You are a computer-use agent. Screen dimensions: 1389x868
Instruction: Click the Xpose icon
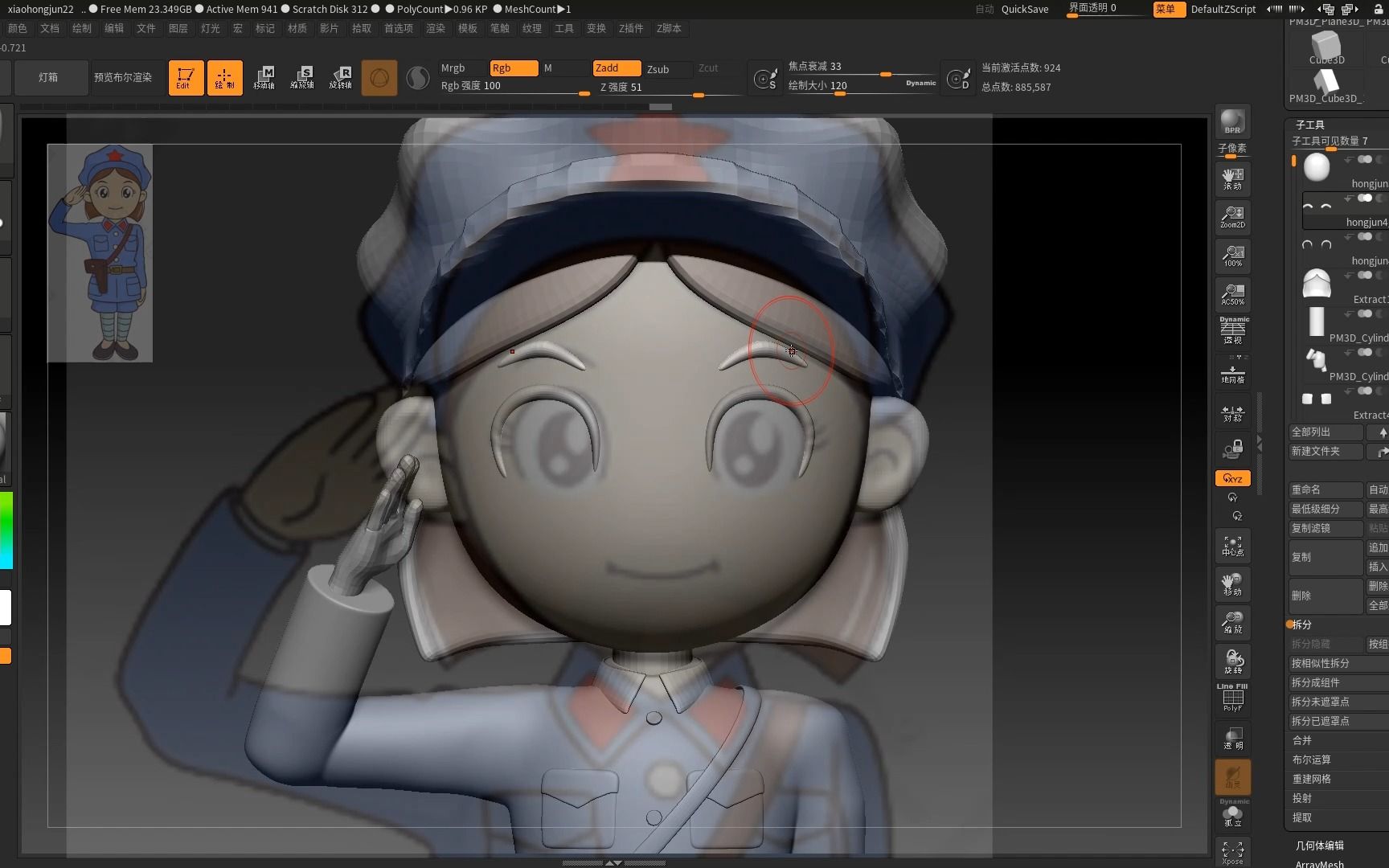(x=1232, y=852)
